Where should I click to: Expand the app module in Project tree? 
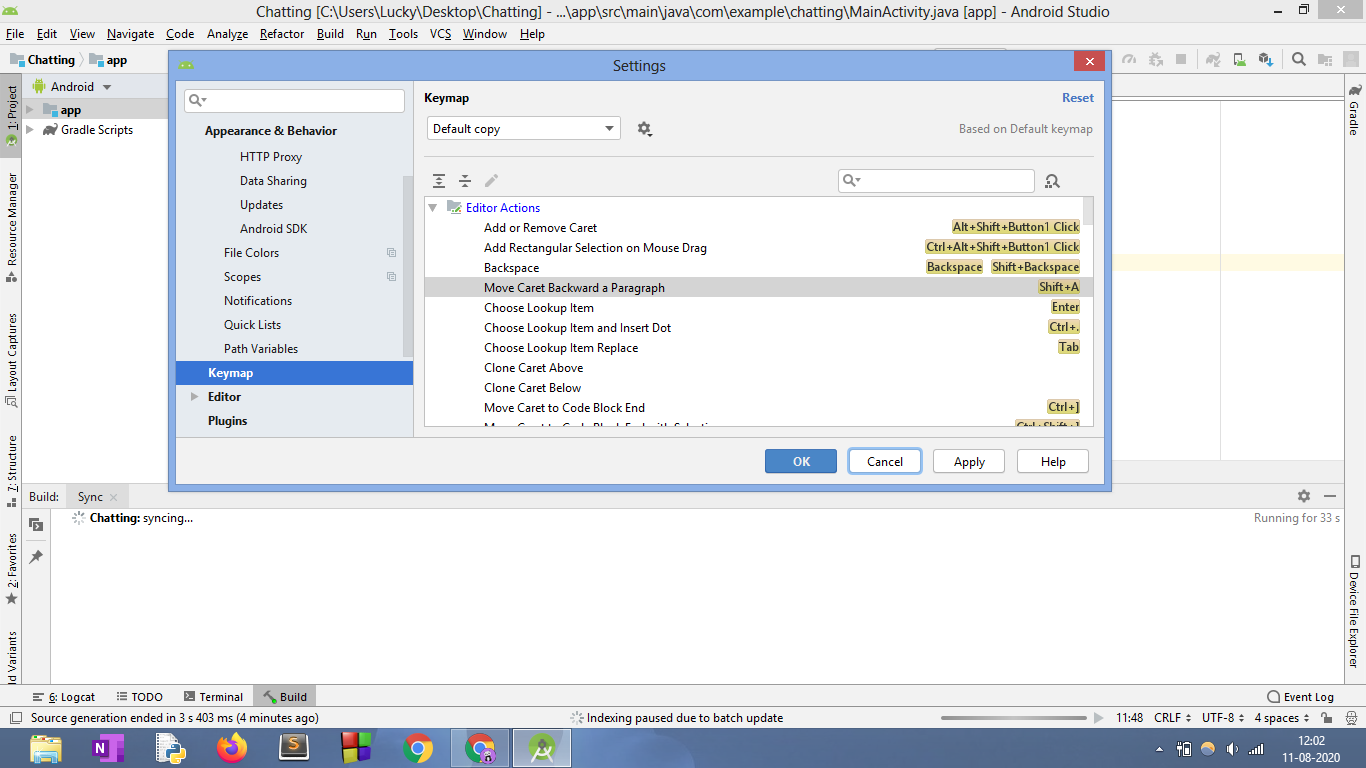(30, 110)
